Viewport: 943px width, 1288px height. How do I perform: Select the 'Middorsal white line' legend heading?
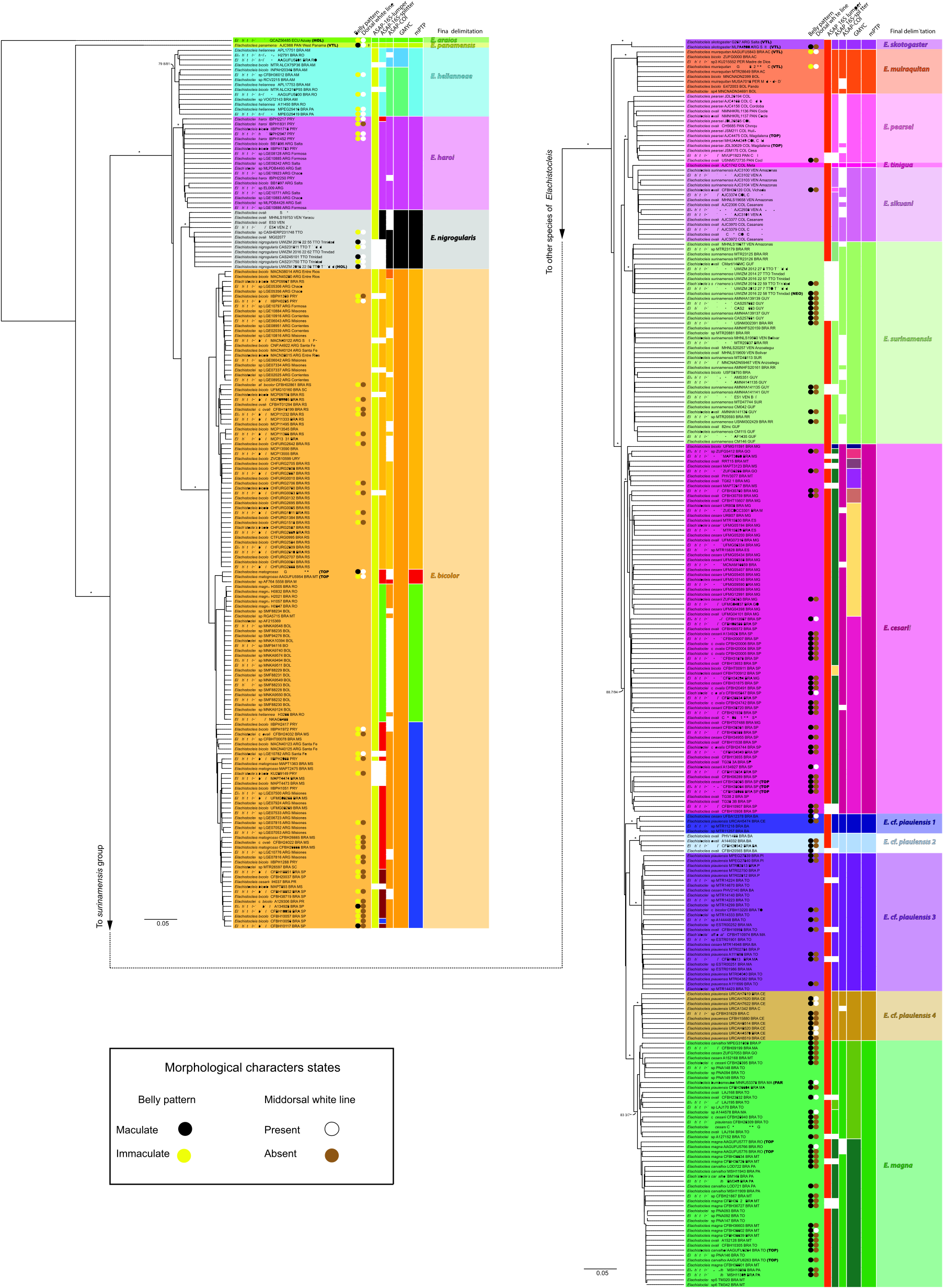(309, 1100)
